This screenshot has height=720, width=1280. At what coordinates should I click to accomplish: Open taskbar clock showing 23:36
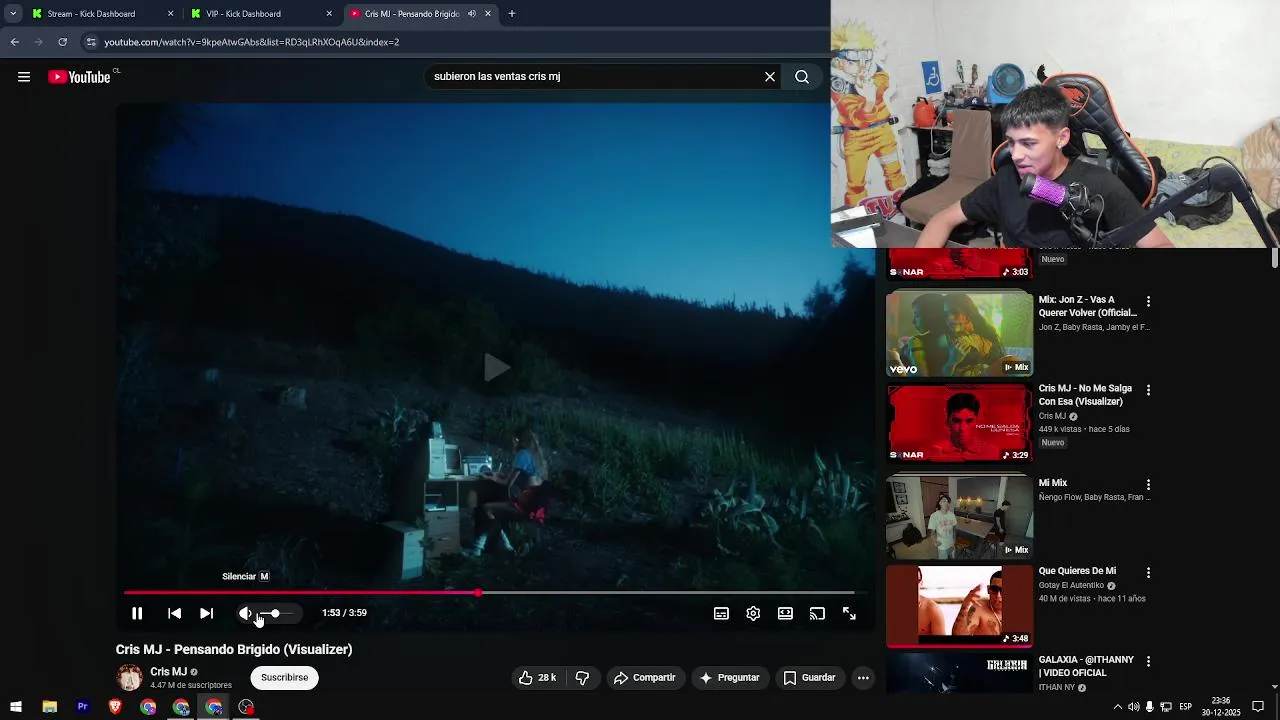pos(1221,707)
